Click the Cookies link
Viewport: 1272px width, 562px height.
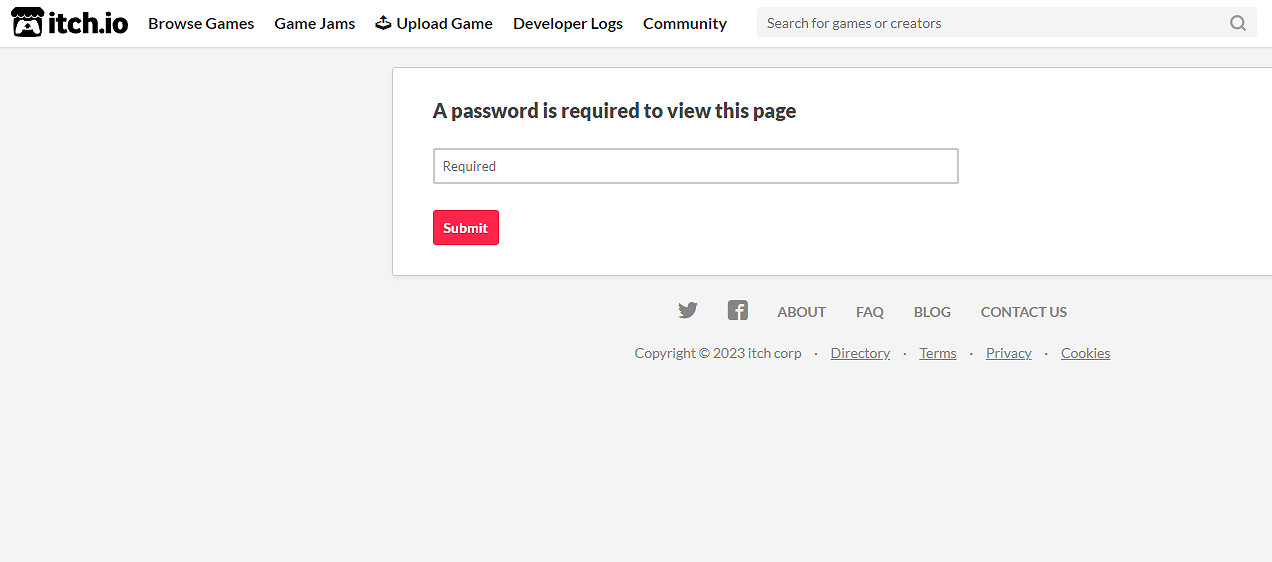click(1085, 353)
